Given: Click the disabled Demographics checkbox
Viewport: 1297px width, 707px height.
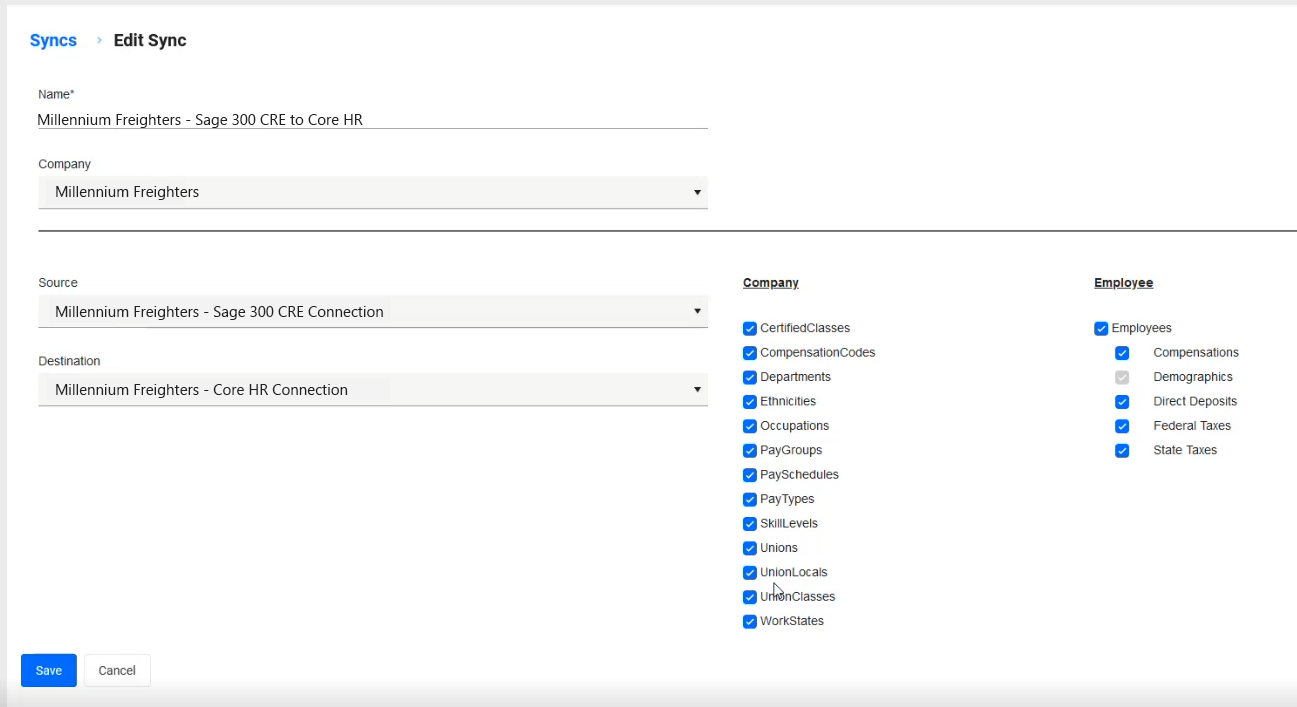Looking at the screenshot, I should 1122,377.
